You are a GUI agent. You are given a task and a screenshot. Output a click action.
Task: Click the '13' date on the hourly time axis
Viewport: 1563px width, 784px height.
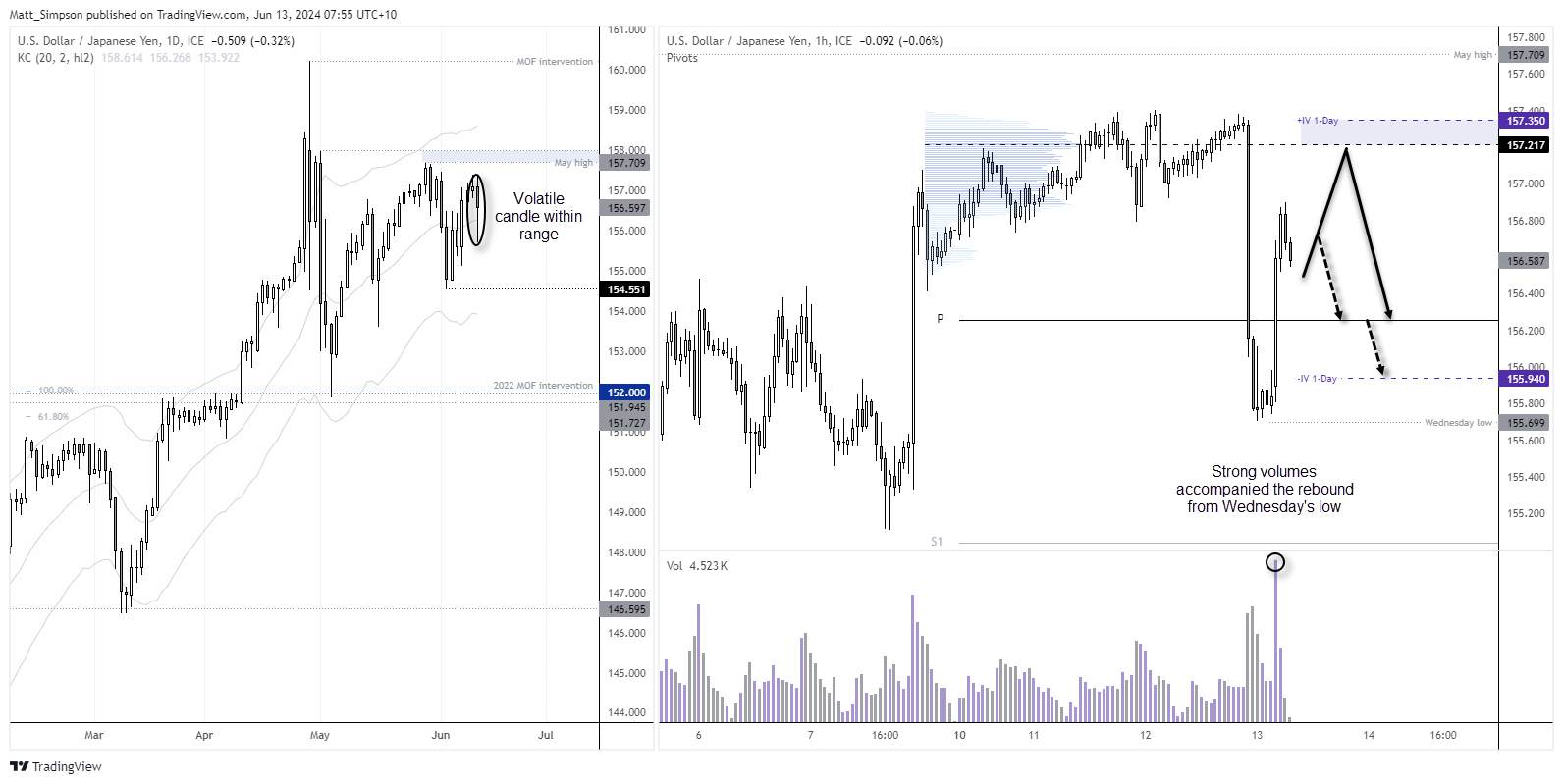coord(1257,735)
